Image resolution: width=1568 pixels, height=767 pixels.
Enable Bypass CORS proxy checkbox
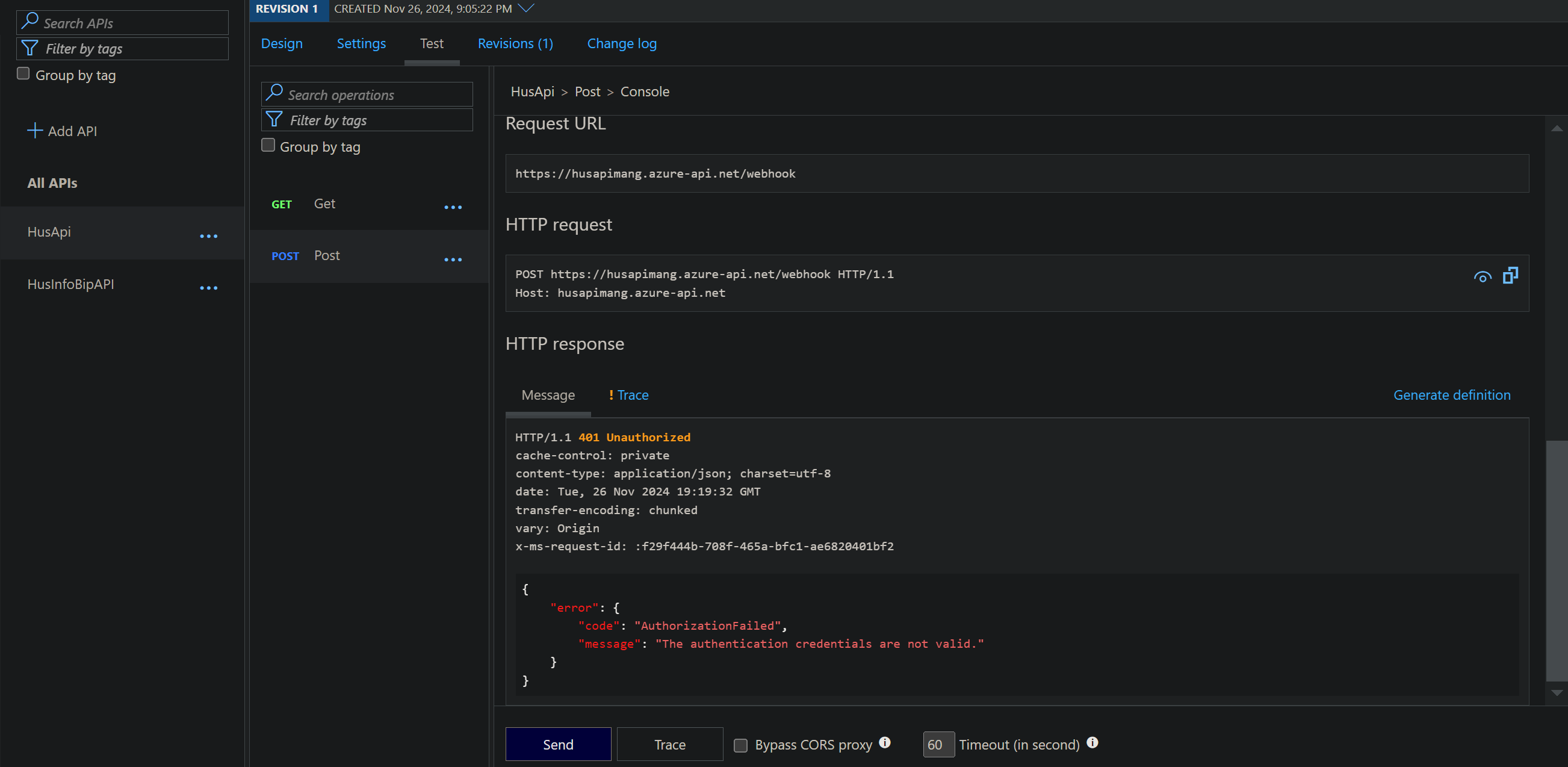[741, 746]
